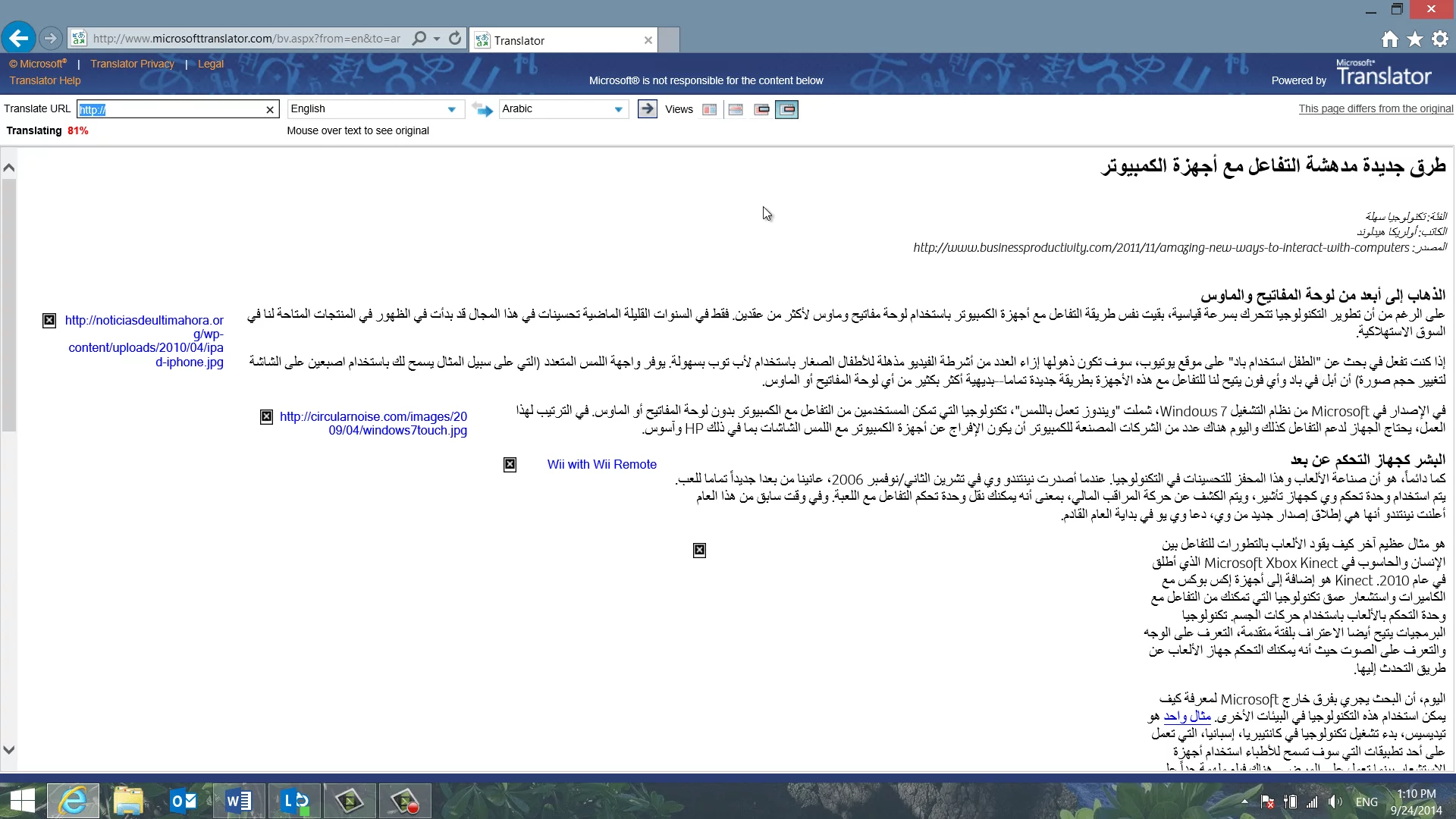
Task: Open address bar autocomplete dropdown arrow
Action: pos(437,39)
